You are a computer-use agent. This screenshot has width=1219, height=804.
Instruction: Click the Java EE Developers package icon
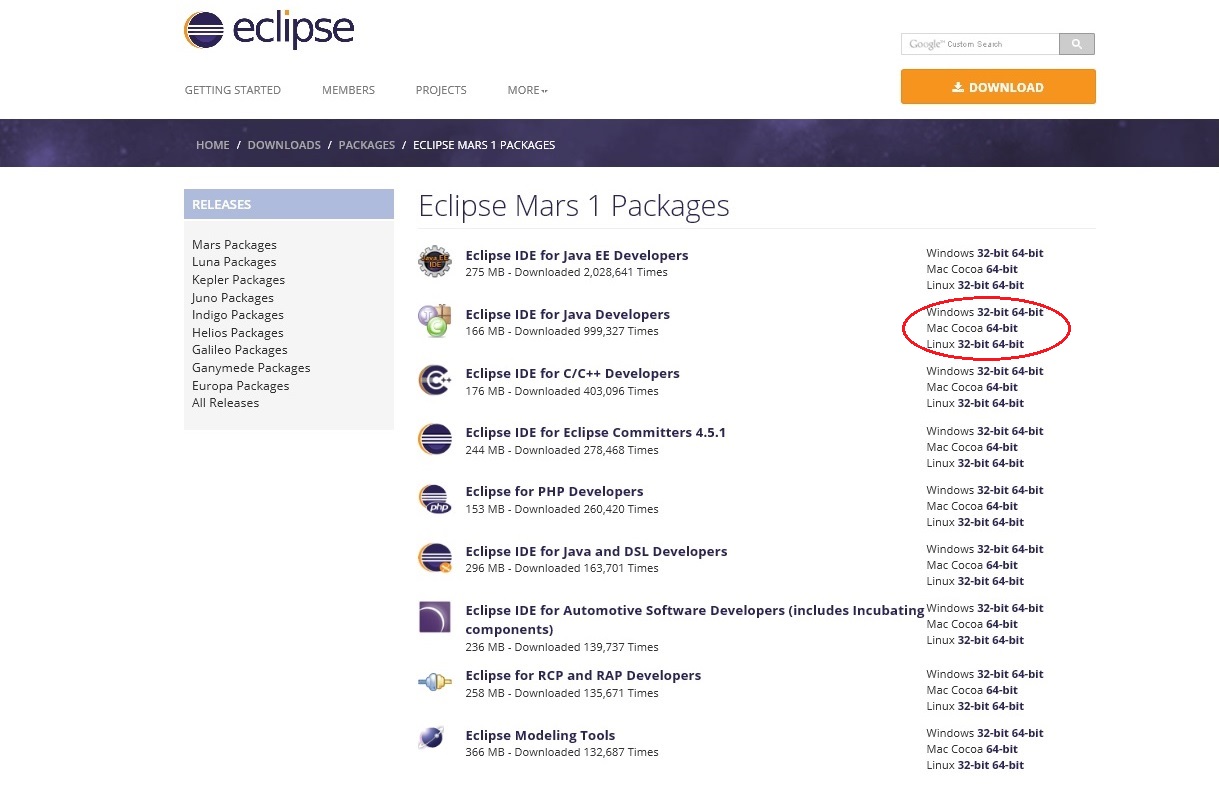[435, 262]
